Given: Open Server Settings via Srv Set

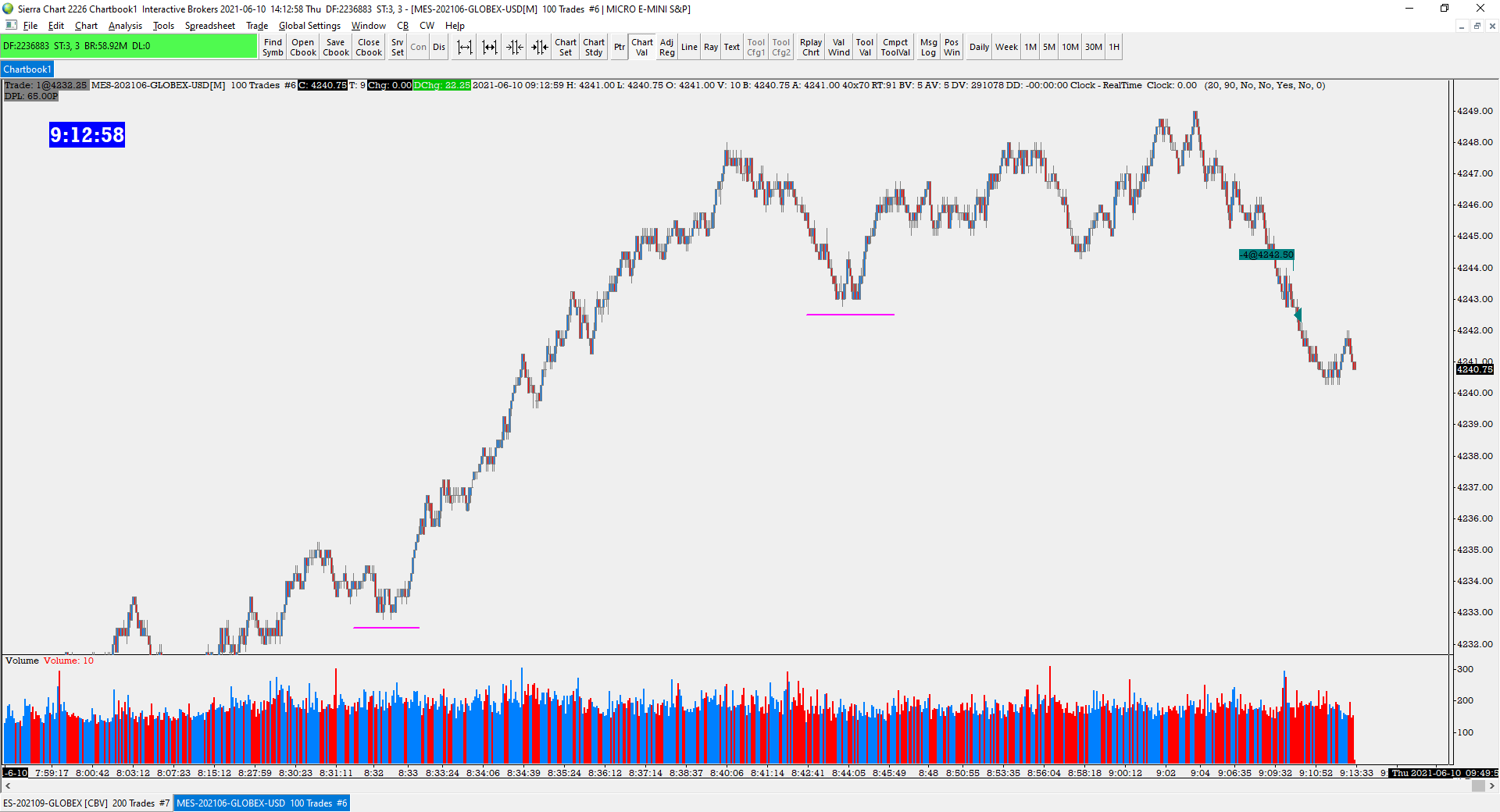Looking at the screenshot, I should 398,47.
